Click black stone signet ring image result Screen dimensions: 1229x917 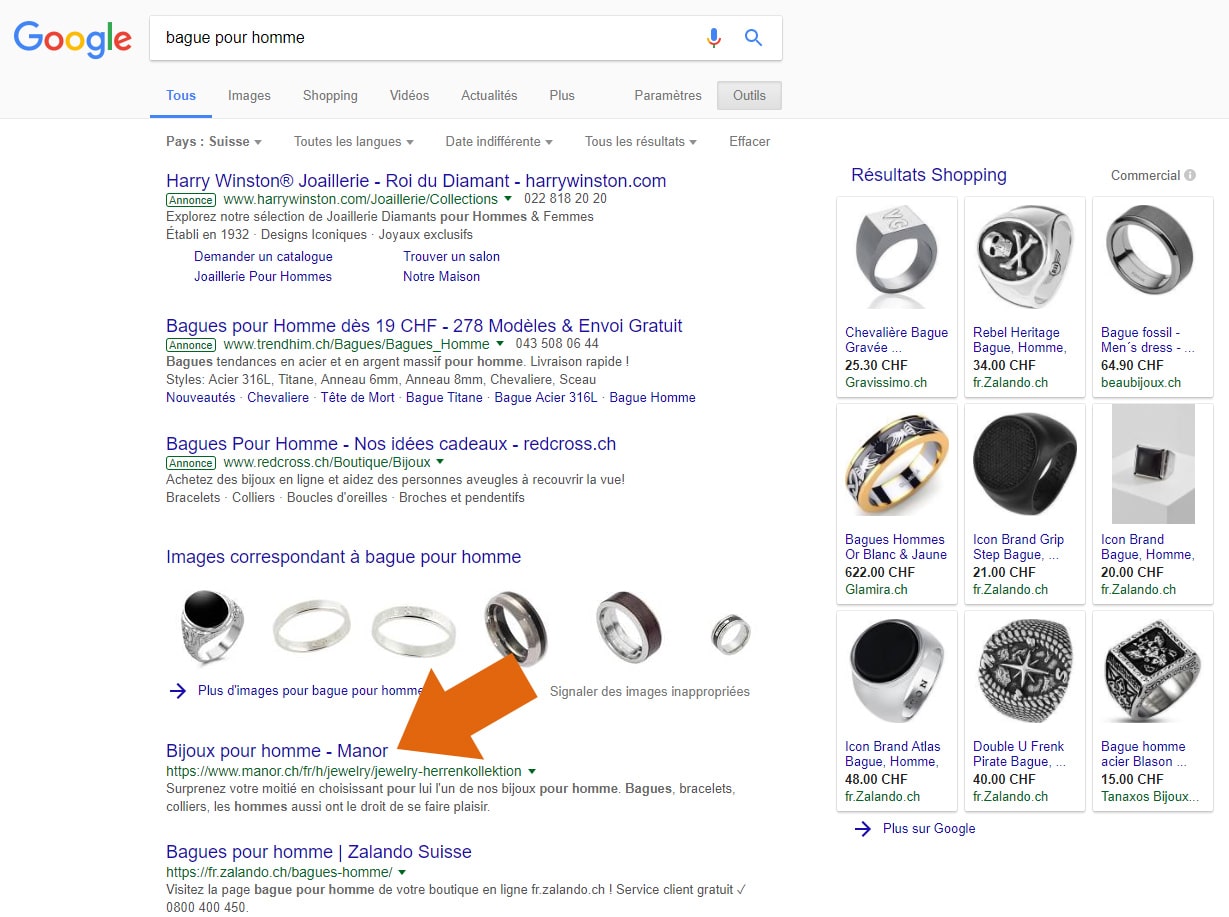[x=212, y=625]
